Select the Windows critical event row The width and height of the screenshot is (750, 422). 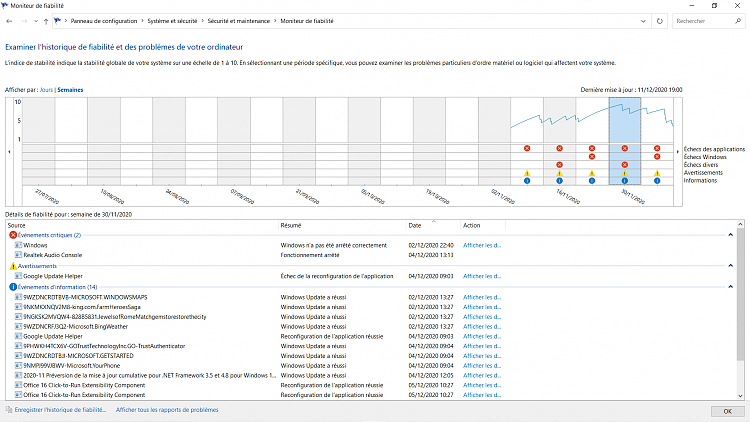pos(371,245)
